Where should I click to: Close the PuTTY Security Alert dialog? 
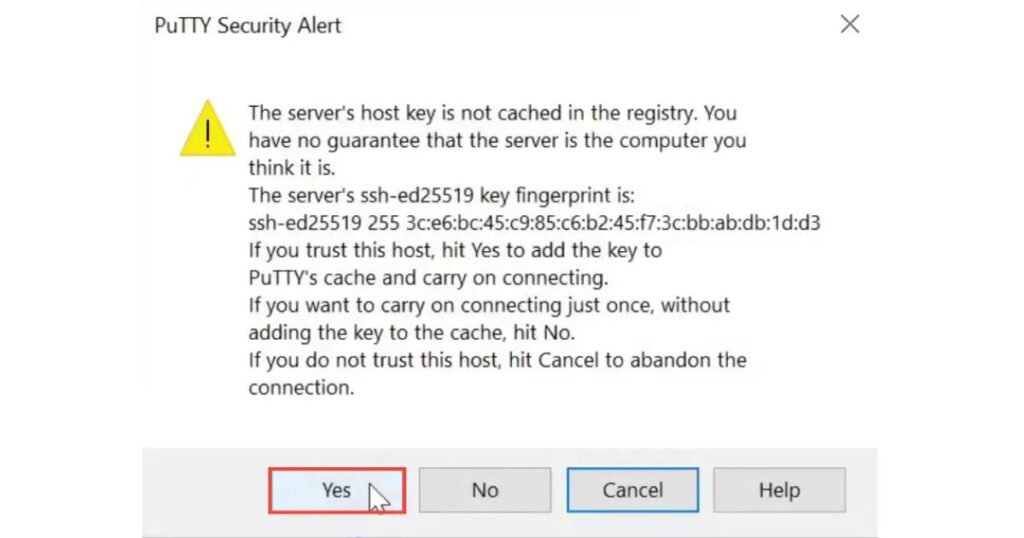point(849,25)
